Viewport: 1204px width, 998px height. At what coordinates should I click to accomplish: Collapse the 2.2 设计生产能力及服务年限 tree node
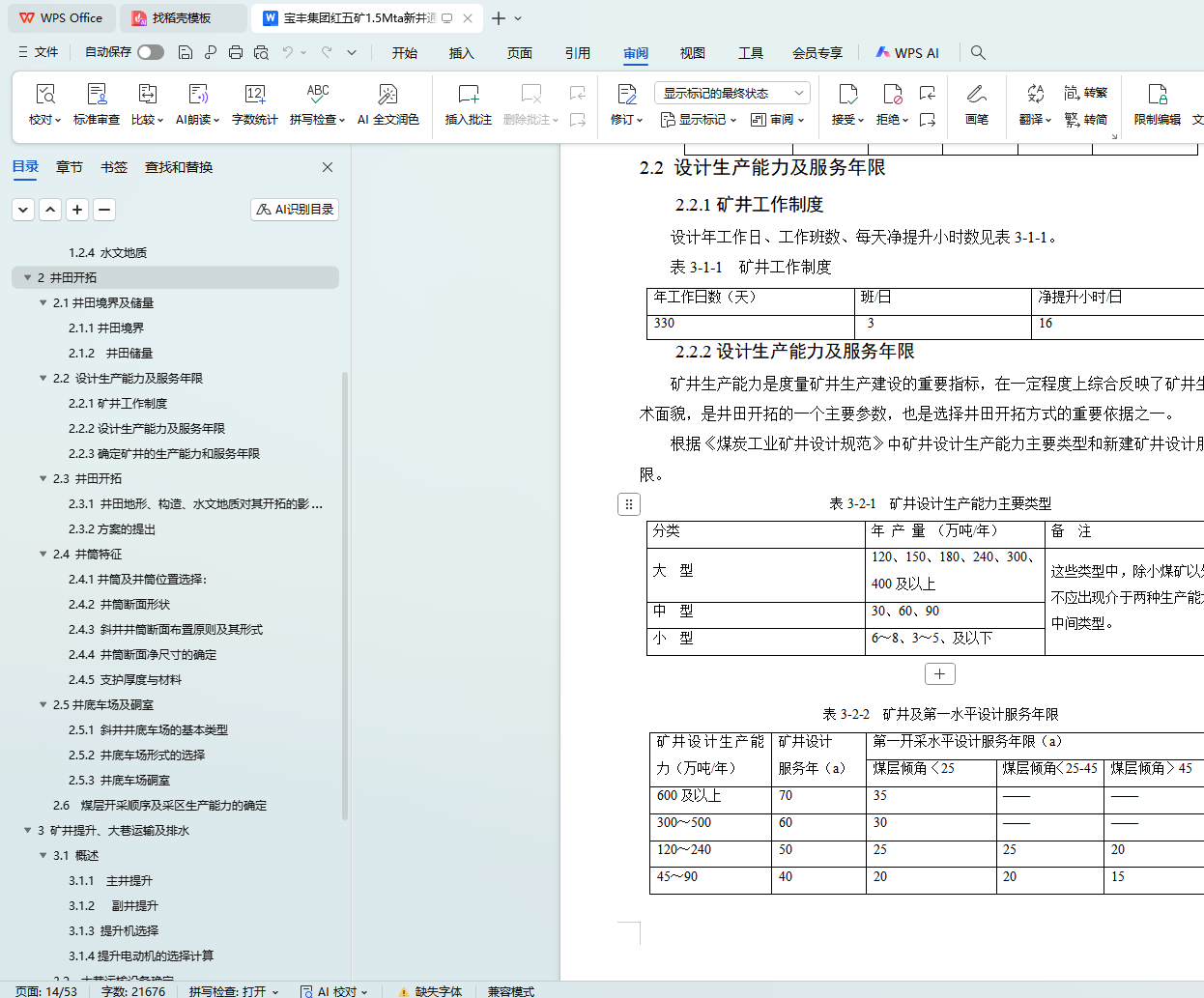point(43,379)
